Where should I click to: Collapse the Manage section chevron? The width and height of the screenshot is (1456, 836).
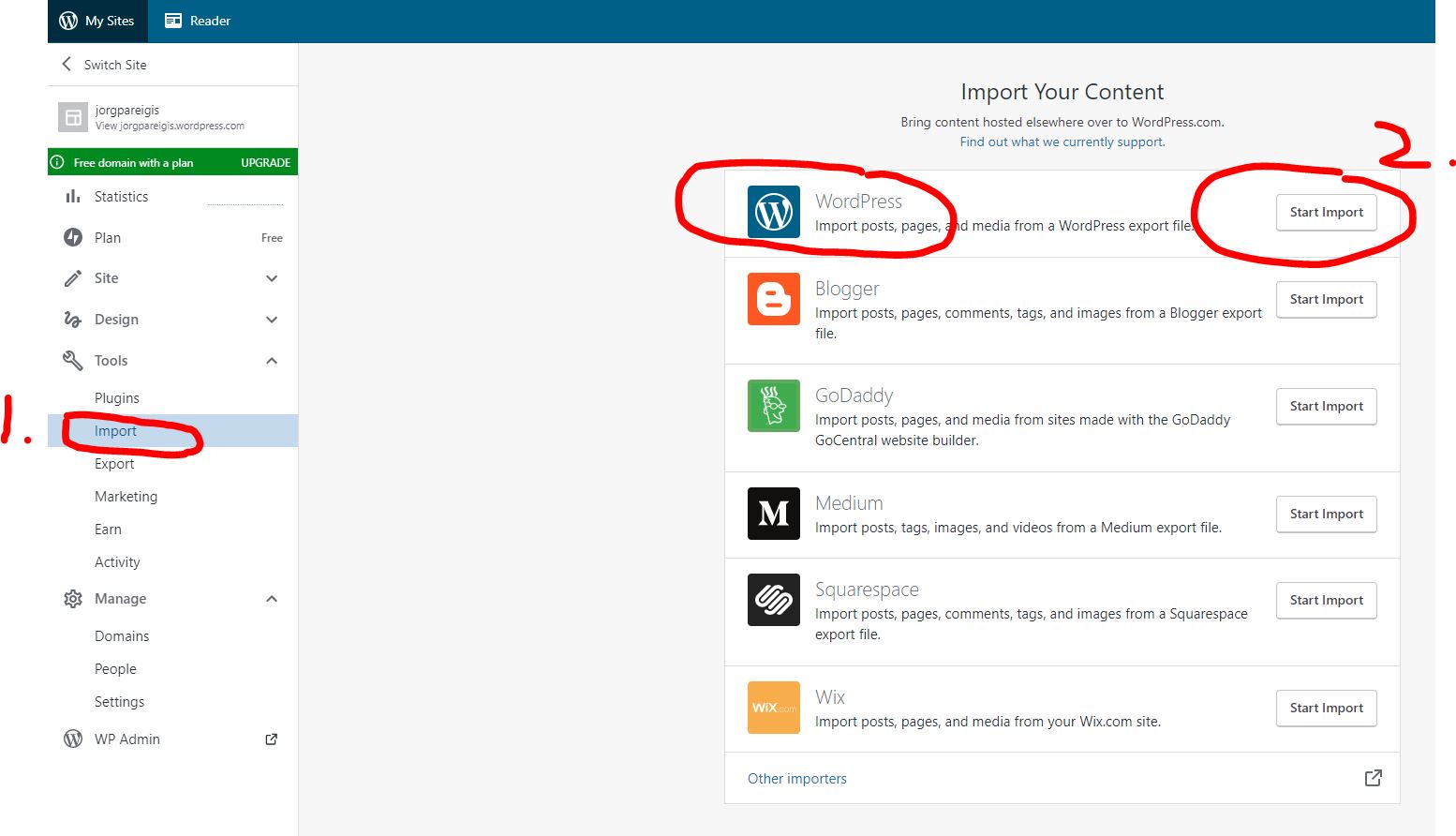pos(272,599)
